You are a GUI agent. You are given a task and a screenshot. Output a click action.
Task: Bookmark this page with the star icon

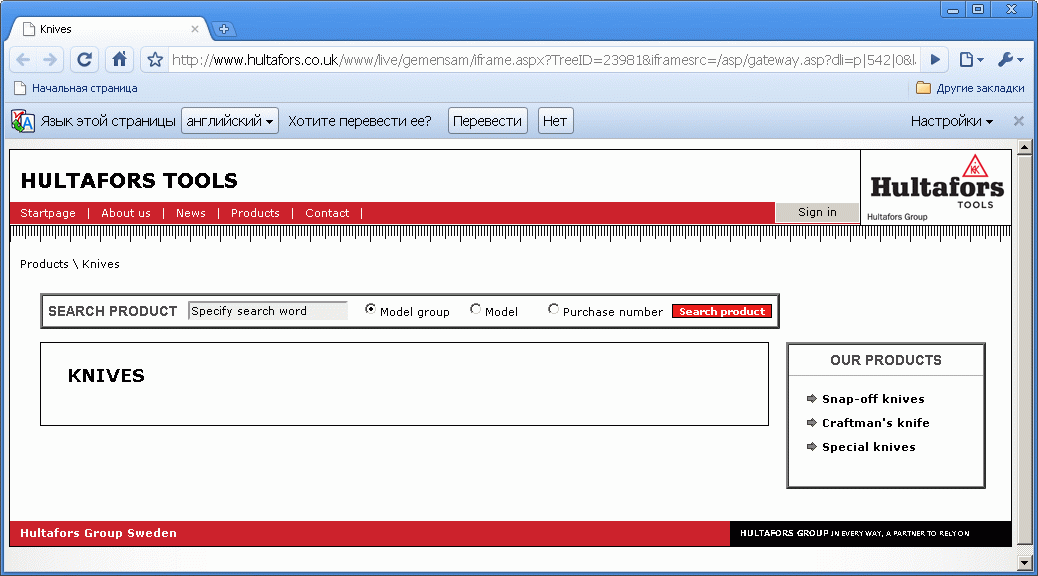[x=155, y=60]
